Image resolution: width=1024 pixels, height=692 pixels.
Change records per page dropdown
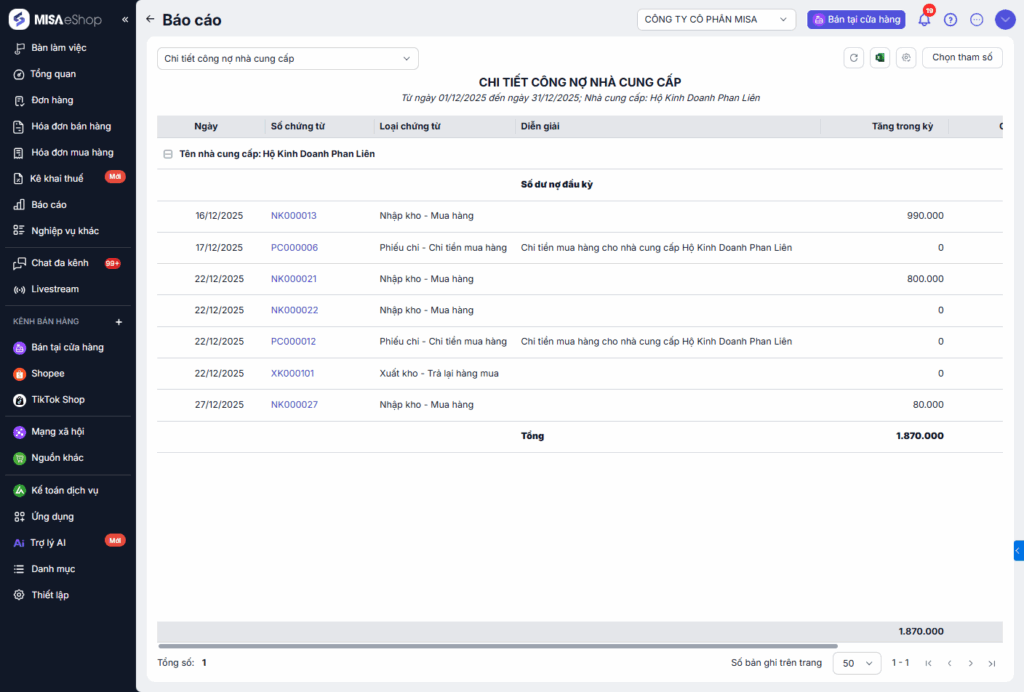(x=857, y=663)
